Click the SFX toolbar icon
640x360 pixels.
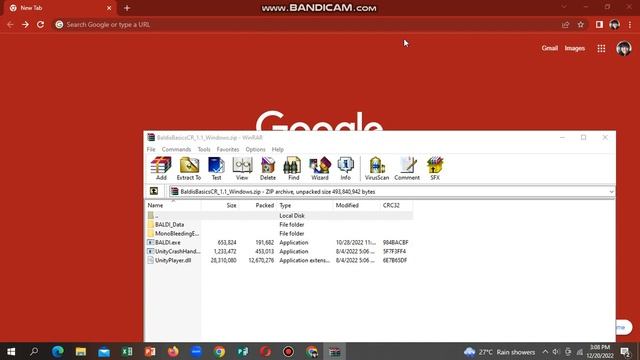click(x=435, y=168)
